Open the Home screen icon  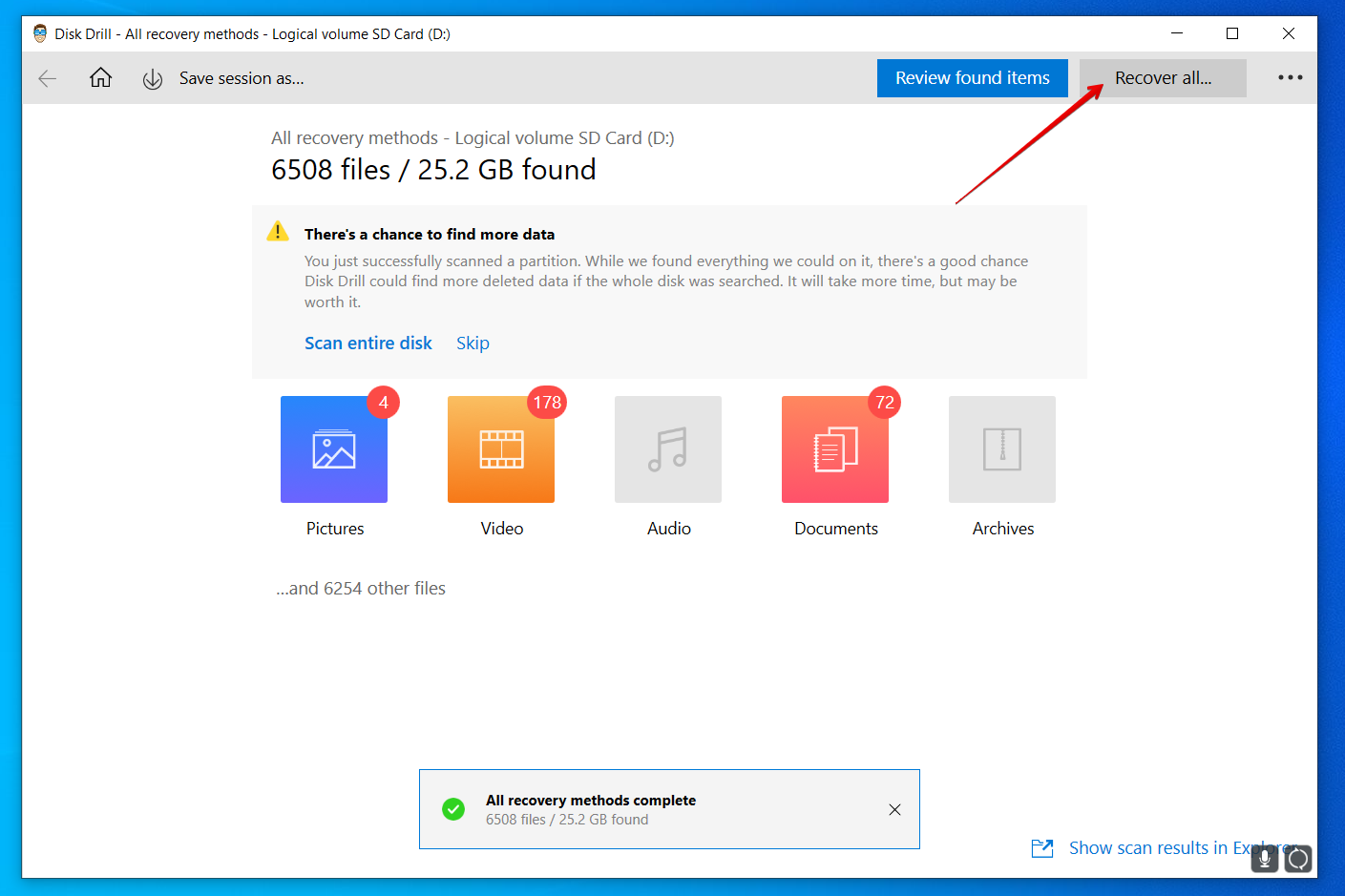pyautogui.click(x=100, y=77)
